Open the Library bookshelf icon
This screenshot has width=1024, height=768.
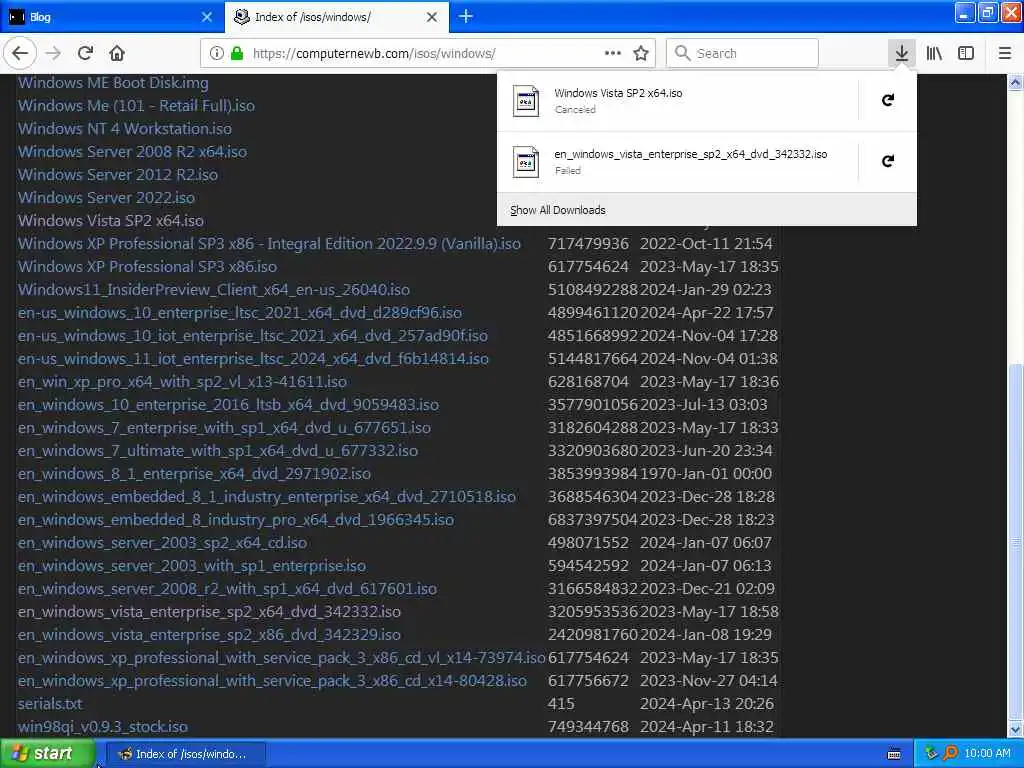934,53
